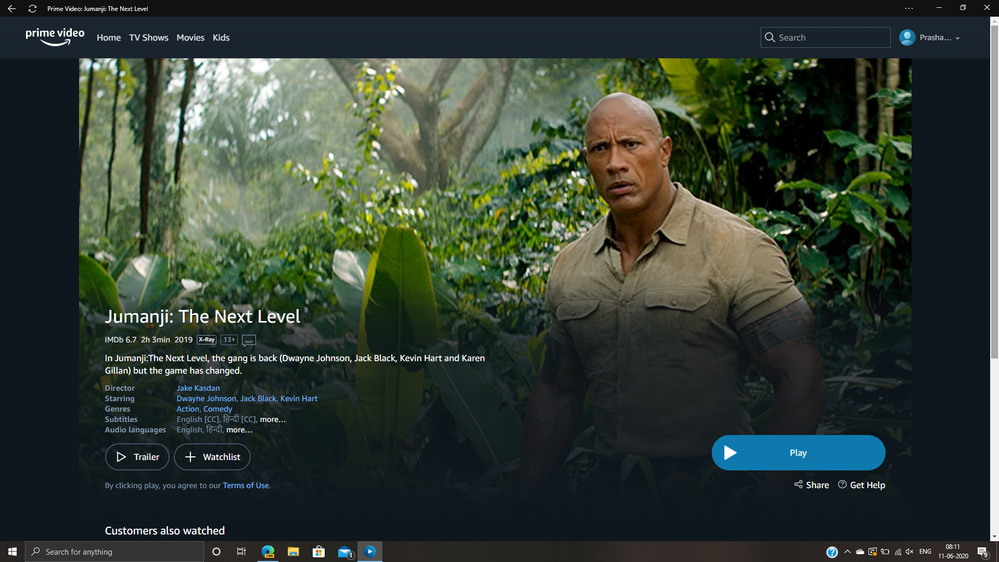Share this movie
This screenshot has height=562, width=999.
pyautogui.click(x=812, y=485)
